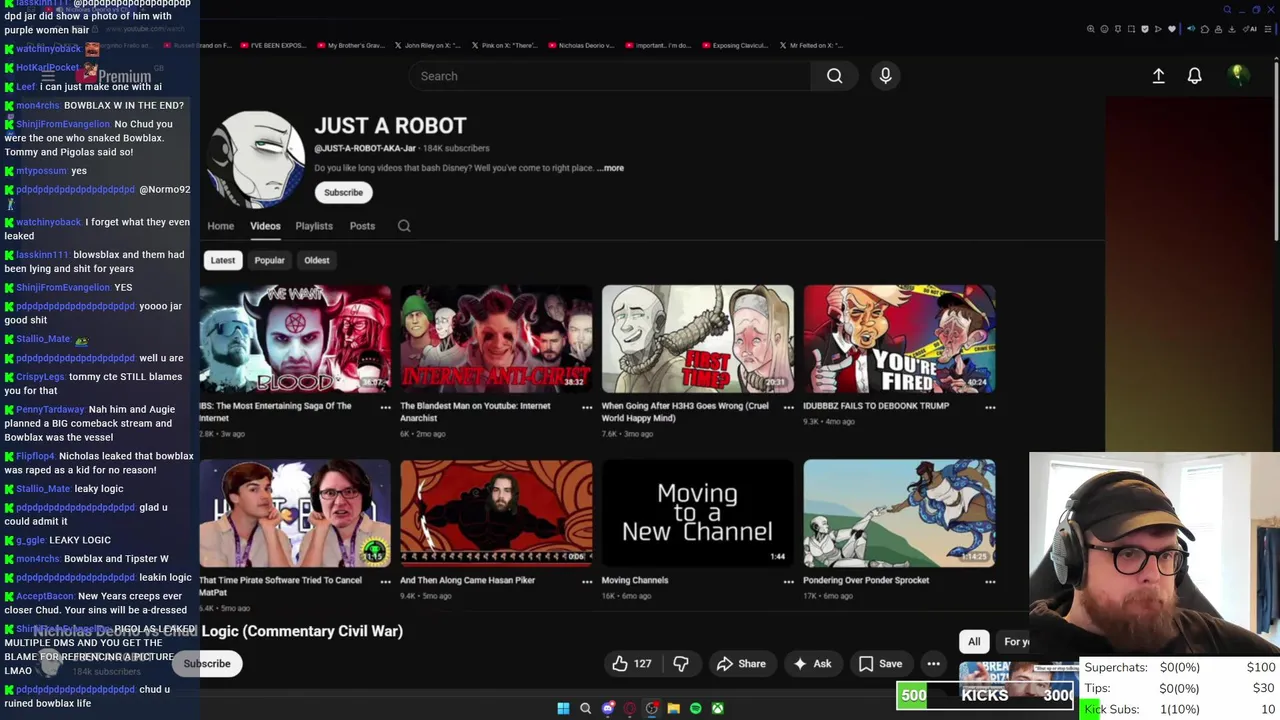Click the JUST A ROBOT channel avatar
This screenshot has height=720, width=1280.
click(256, 158)
